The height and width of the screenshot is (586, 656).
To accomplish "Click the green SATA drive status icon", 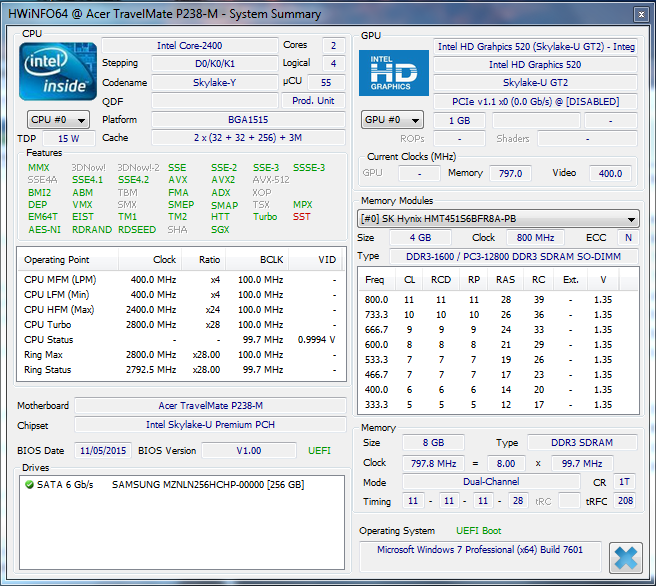I will (x=29, y=484).
